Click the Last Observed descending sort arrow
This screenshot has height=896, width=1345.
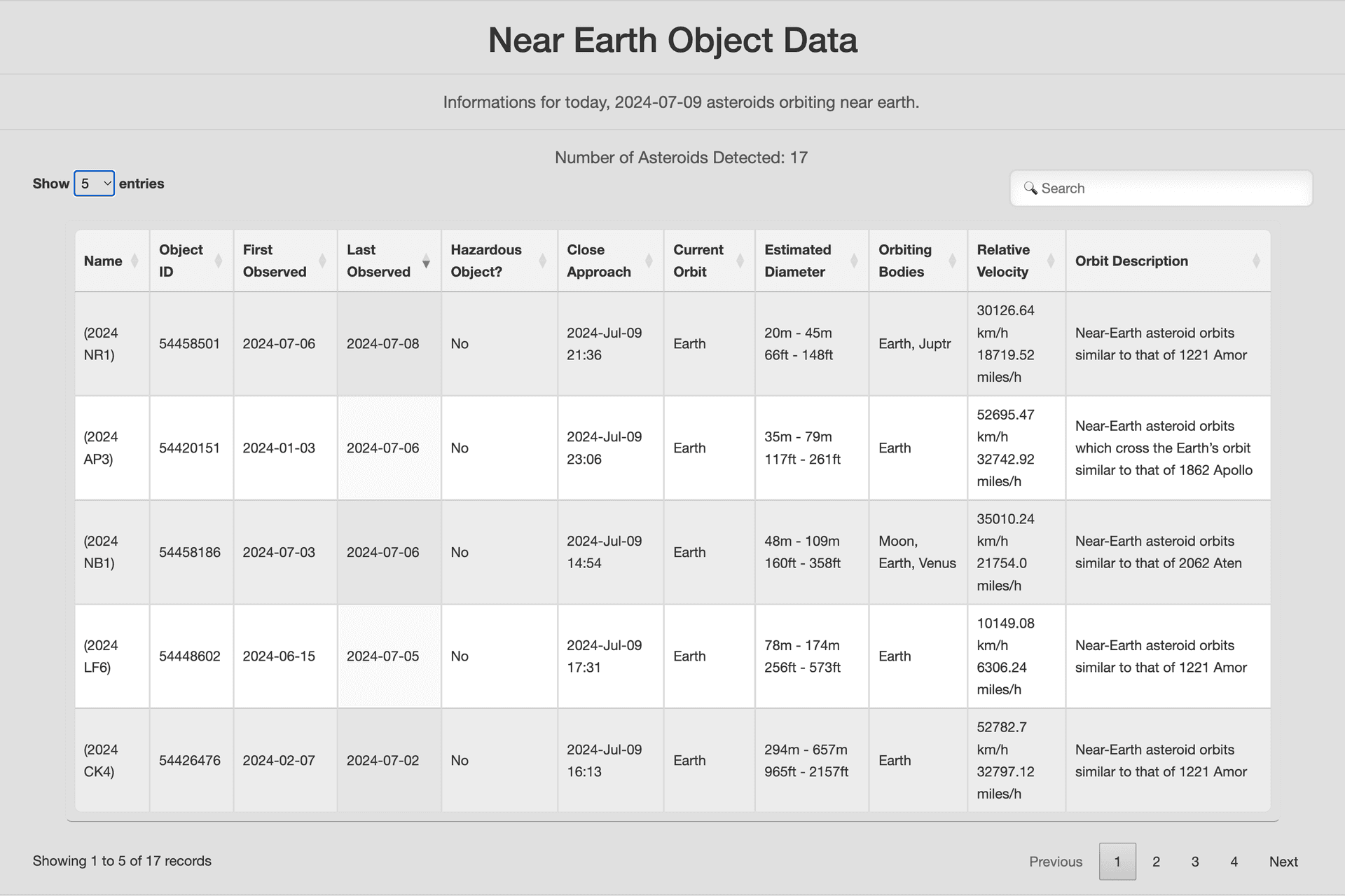(x=426, y=263)
